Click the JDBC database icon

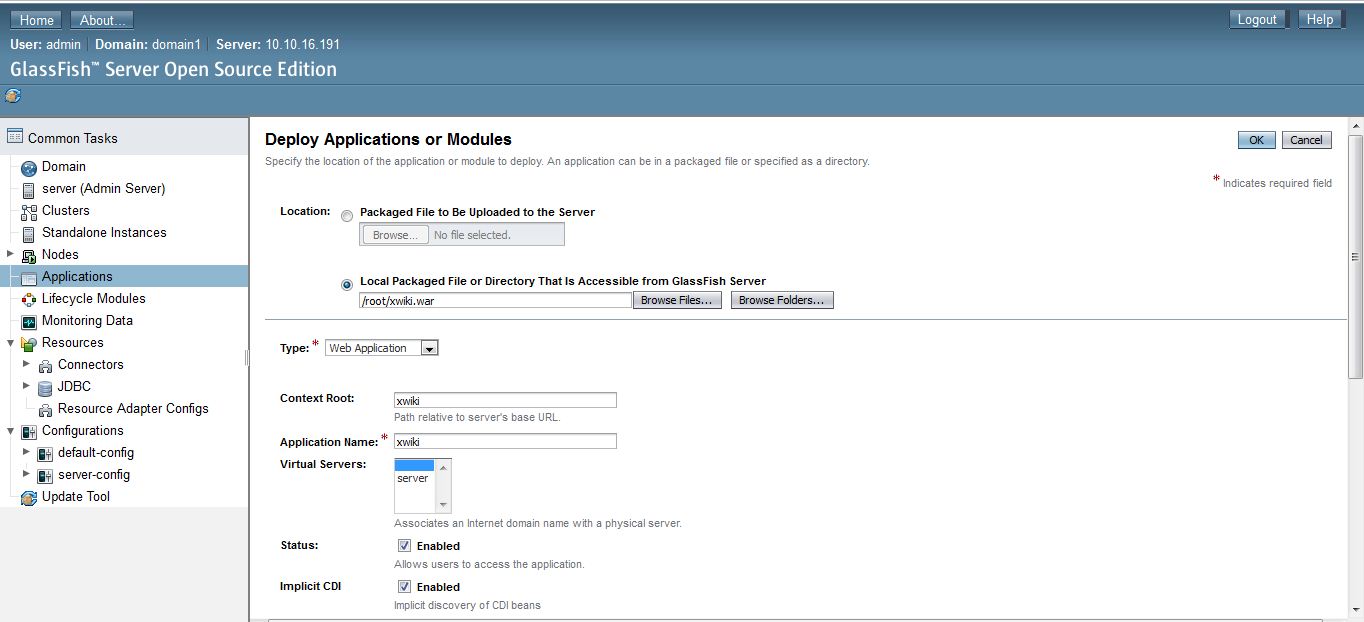[45, 387]
